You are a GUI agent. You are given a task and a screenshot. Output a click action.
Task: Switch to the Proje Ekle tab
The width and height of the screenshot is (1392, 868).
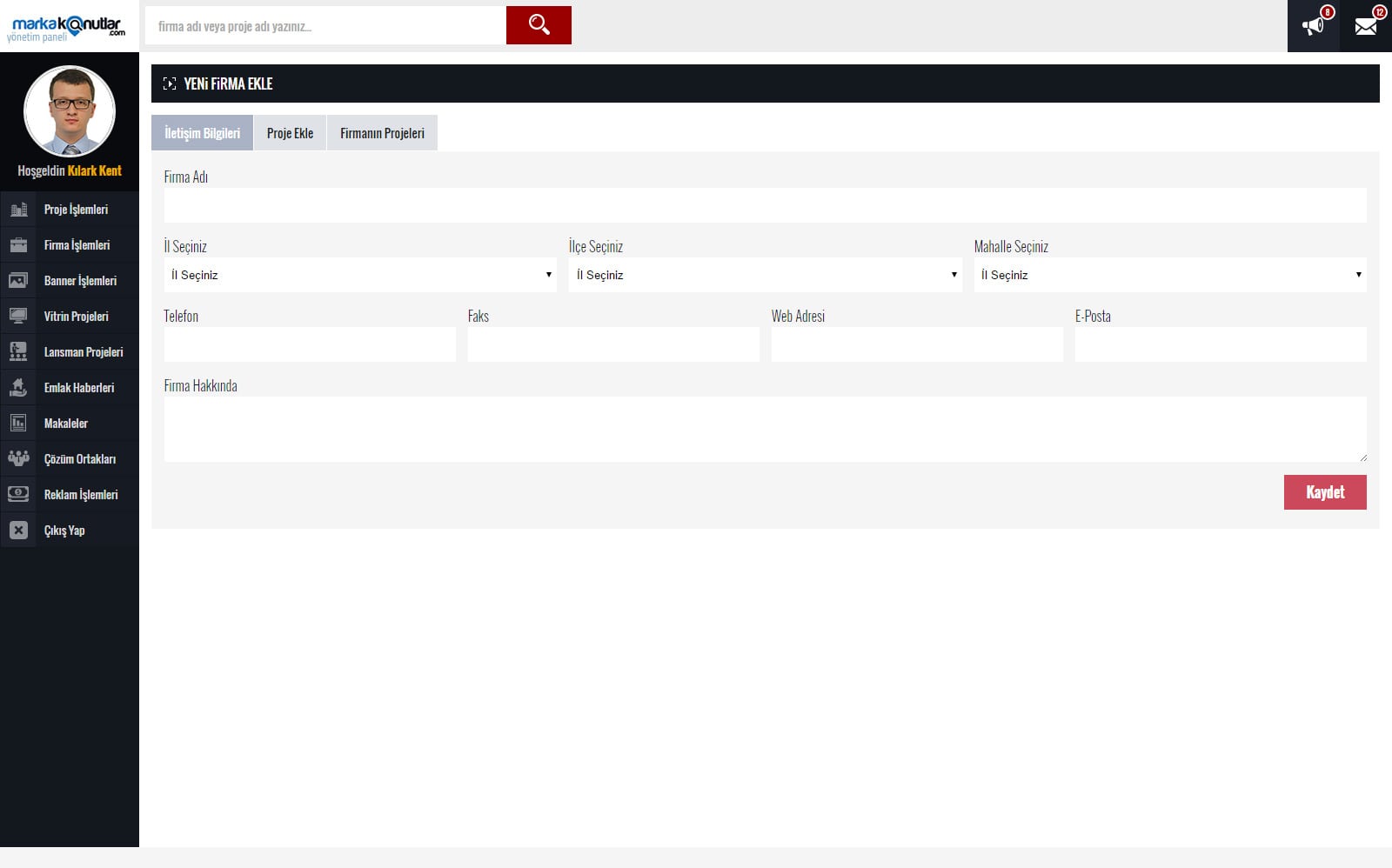click(x=290, y=133)
